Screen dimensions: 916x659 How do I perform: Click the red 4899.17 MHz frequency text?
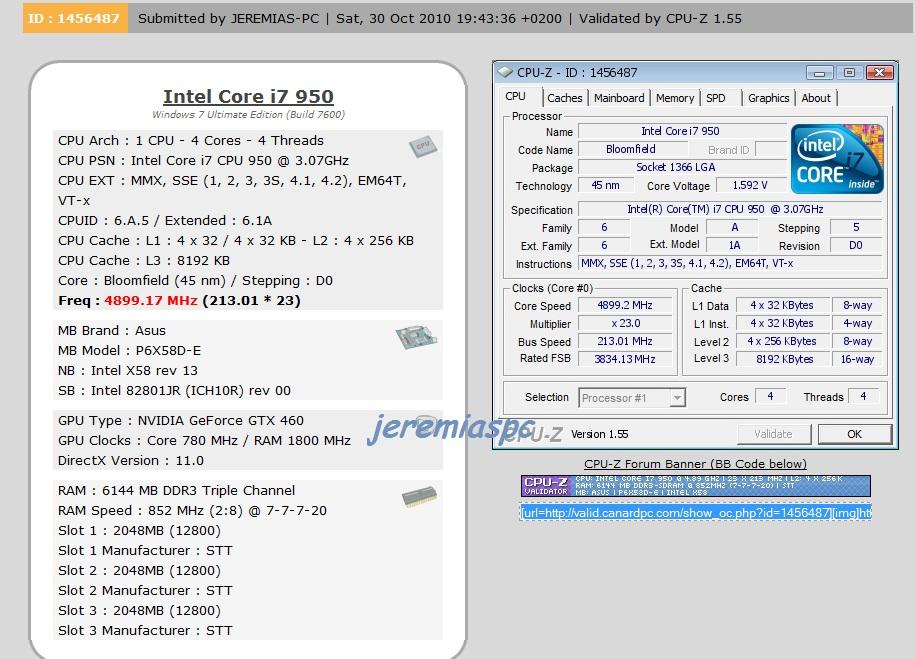click(x=151, y=301)
